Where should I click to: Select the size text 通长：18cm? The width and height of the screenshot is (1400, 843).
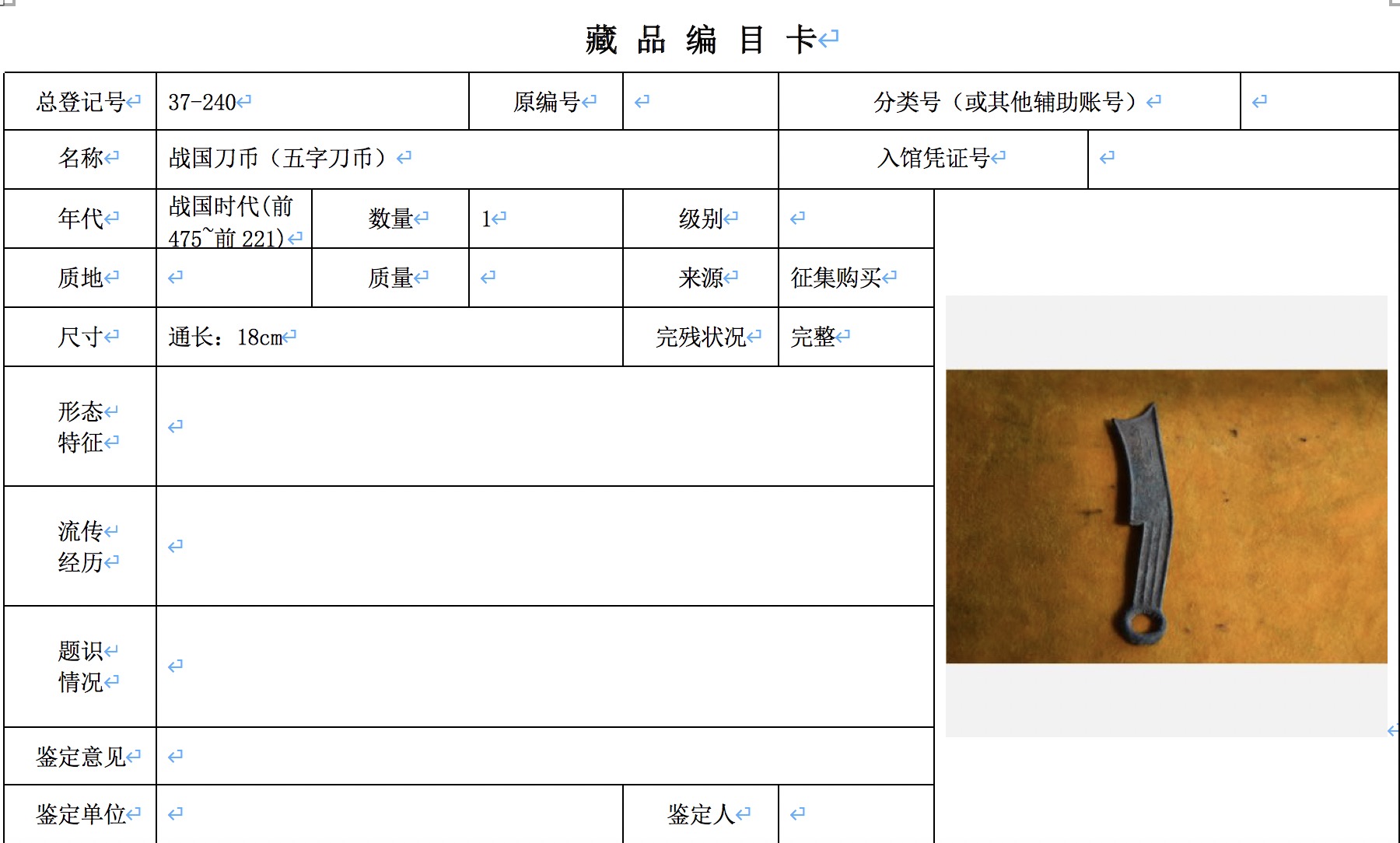click(226, 338)
